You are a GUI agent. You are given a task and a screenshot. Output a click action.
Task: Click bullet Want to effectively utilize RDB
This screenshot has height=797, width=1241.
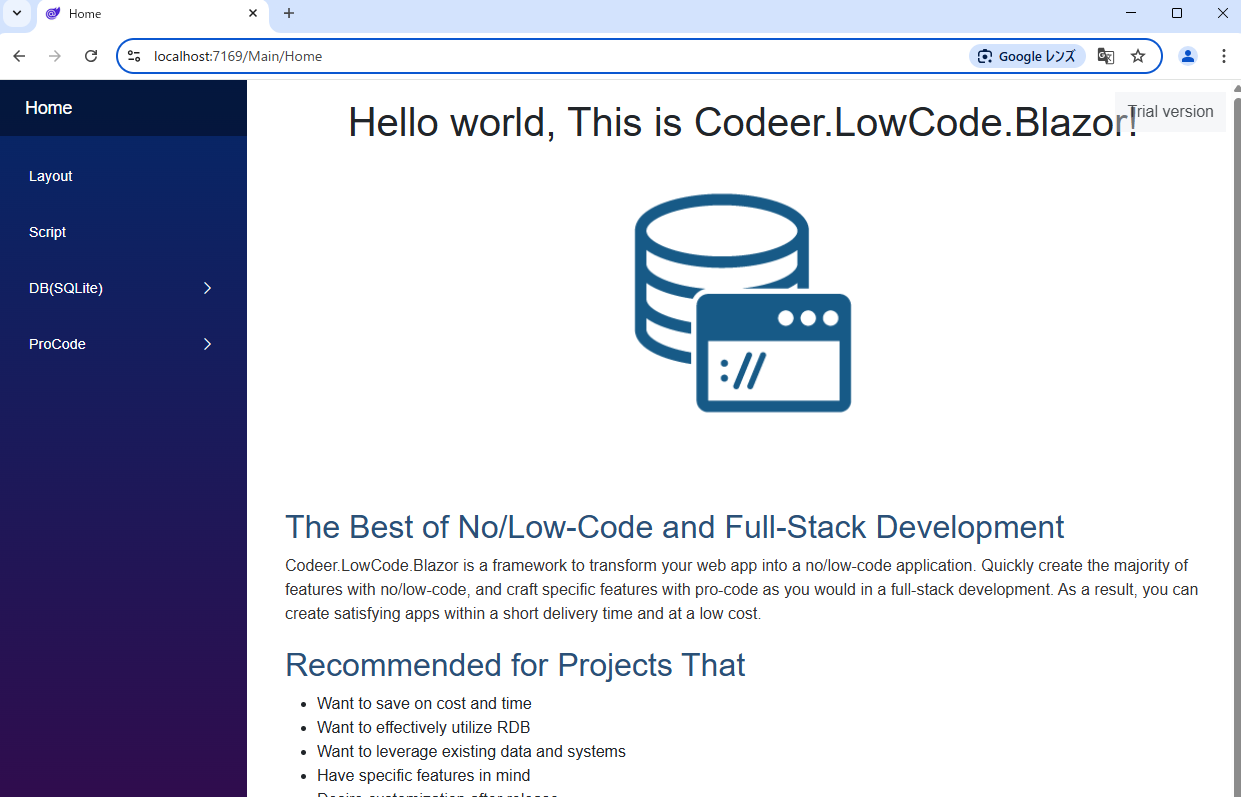point(423,727)
